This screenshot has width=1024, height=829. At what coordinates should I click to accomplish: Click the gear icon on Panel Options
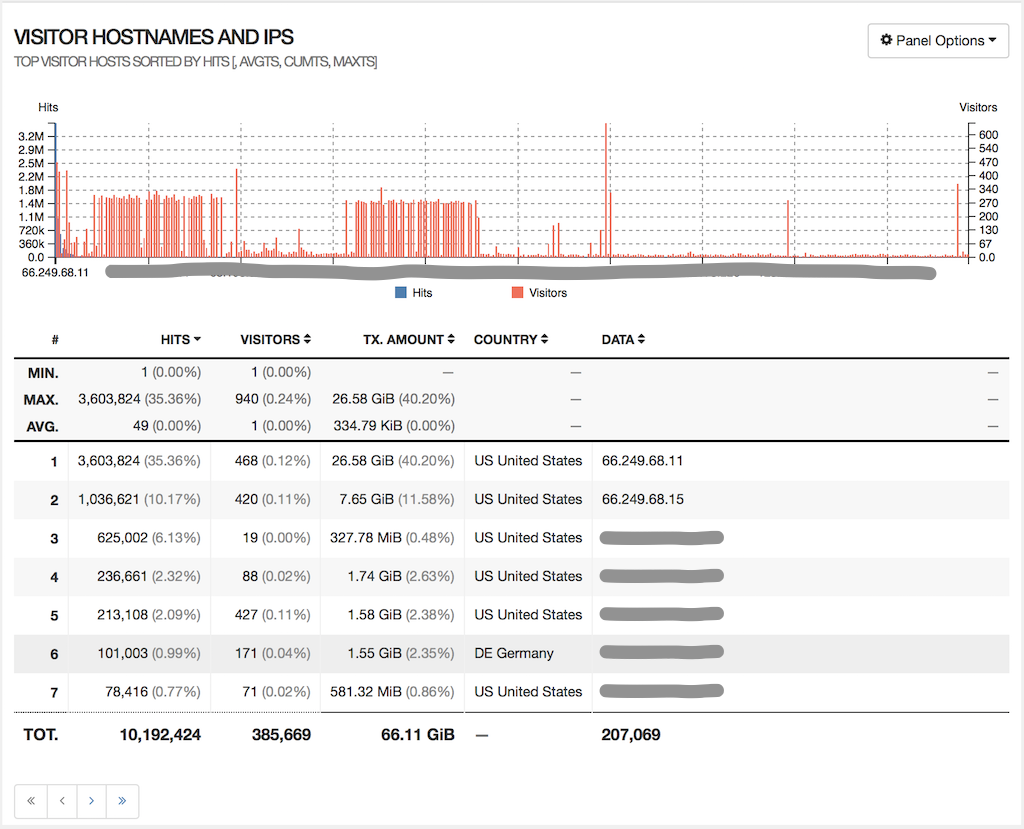click(886, 41)
